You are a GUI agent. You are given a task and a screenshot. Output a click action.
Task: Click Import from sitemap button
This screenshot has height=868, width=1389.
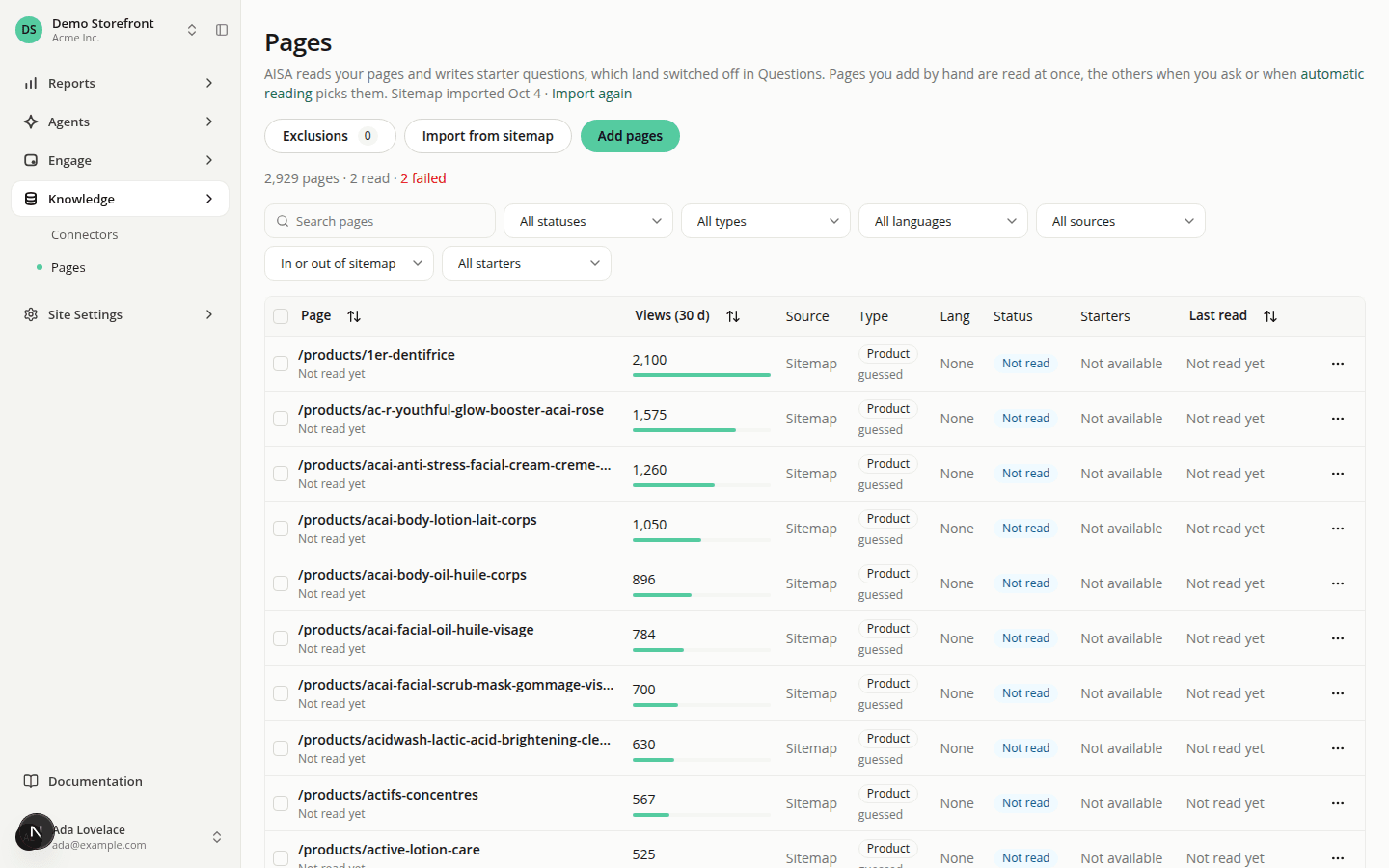[x=488, y=136]
